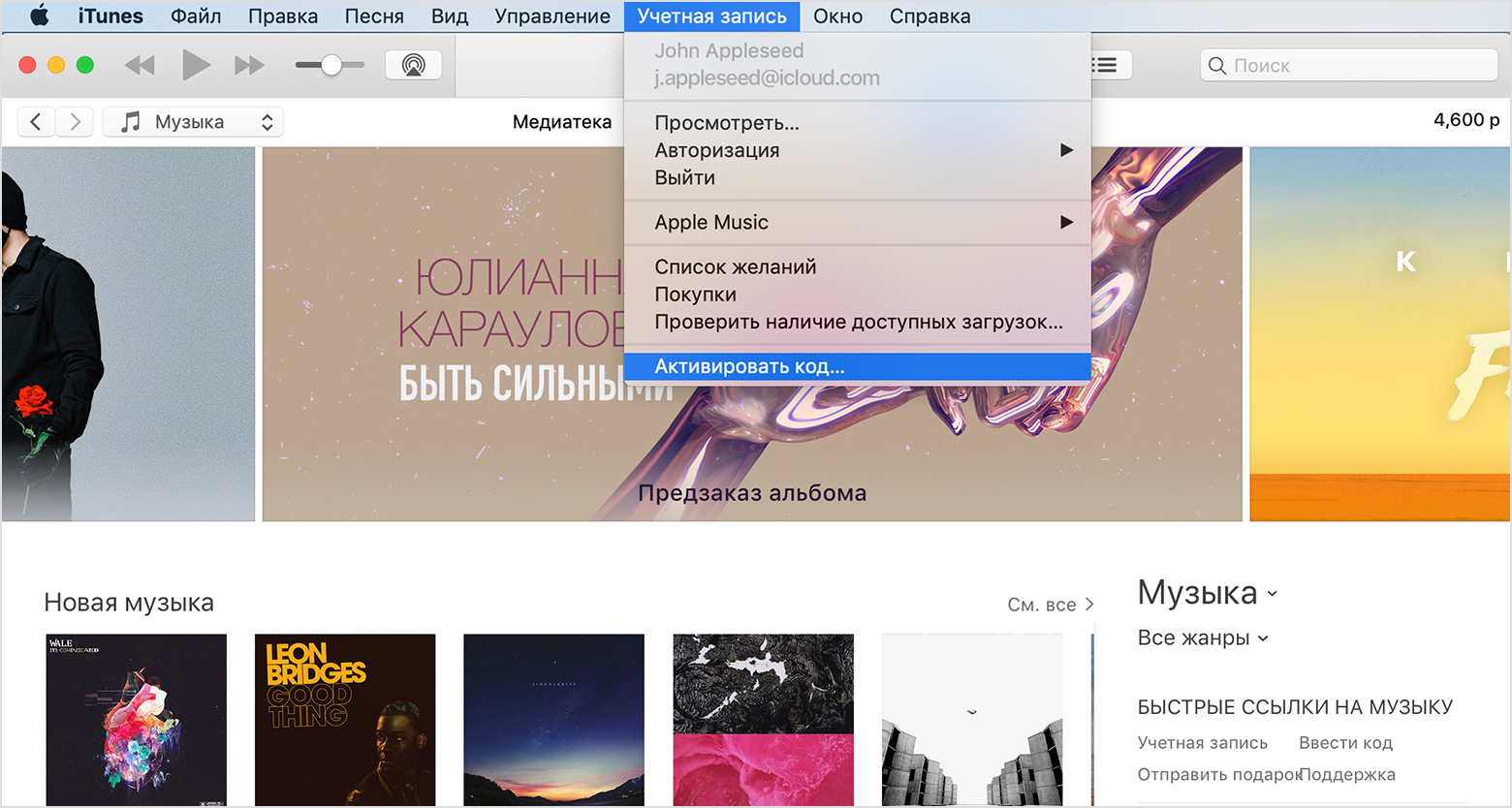1512x808 pixels.
Task: Click the 4,600 р account balance
Action: point(1466,120)
